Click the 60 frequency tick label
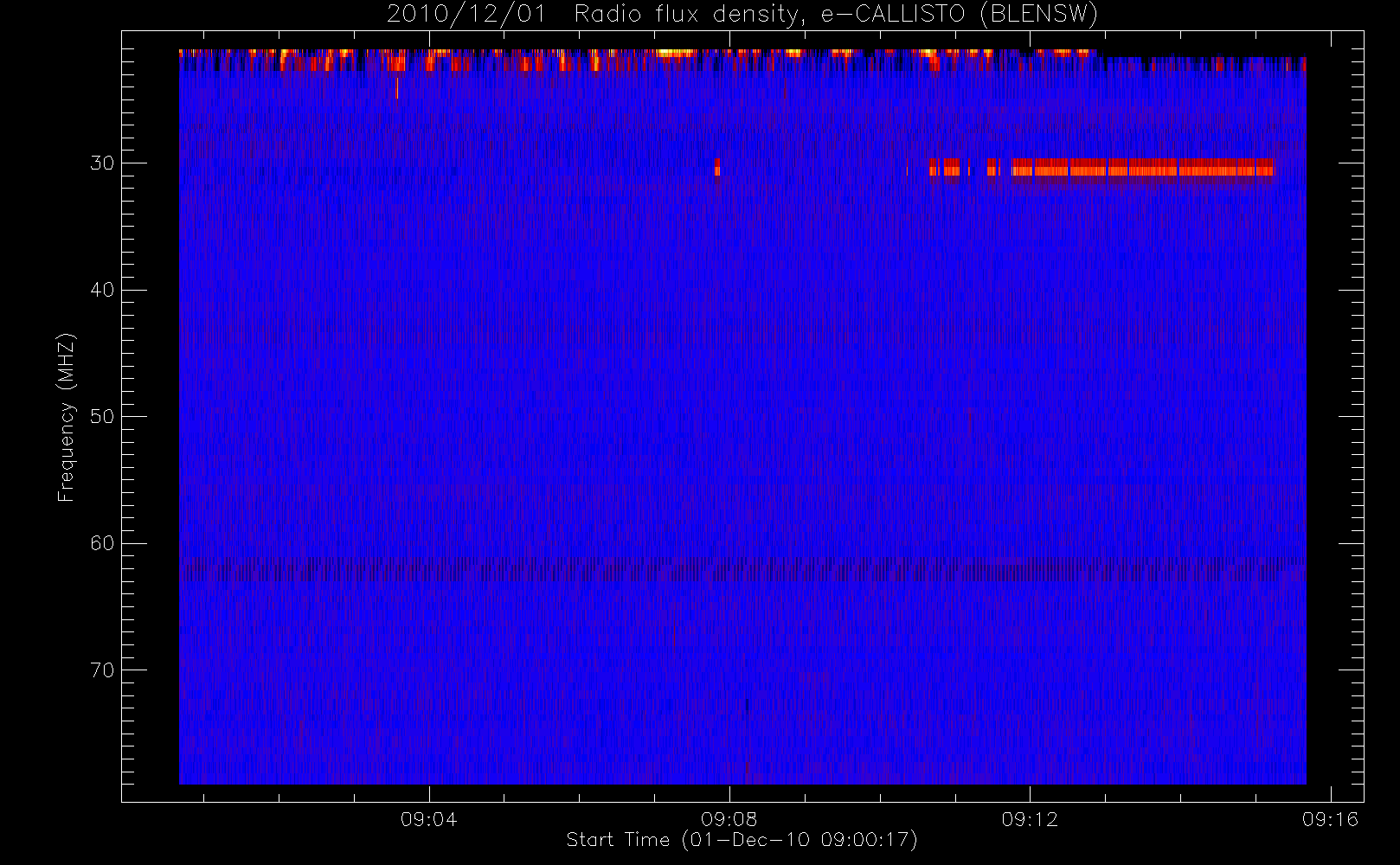 102,543
